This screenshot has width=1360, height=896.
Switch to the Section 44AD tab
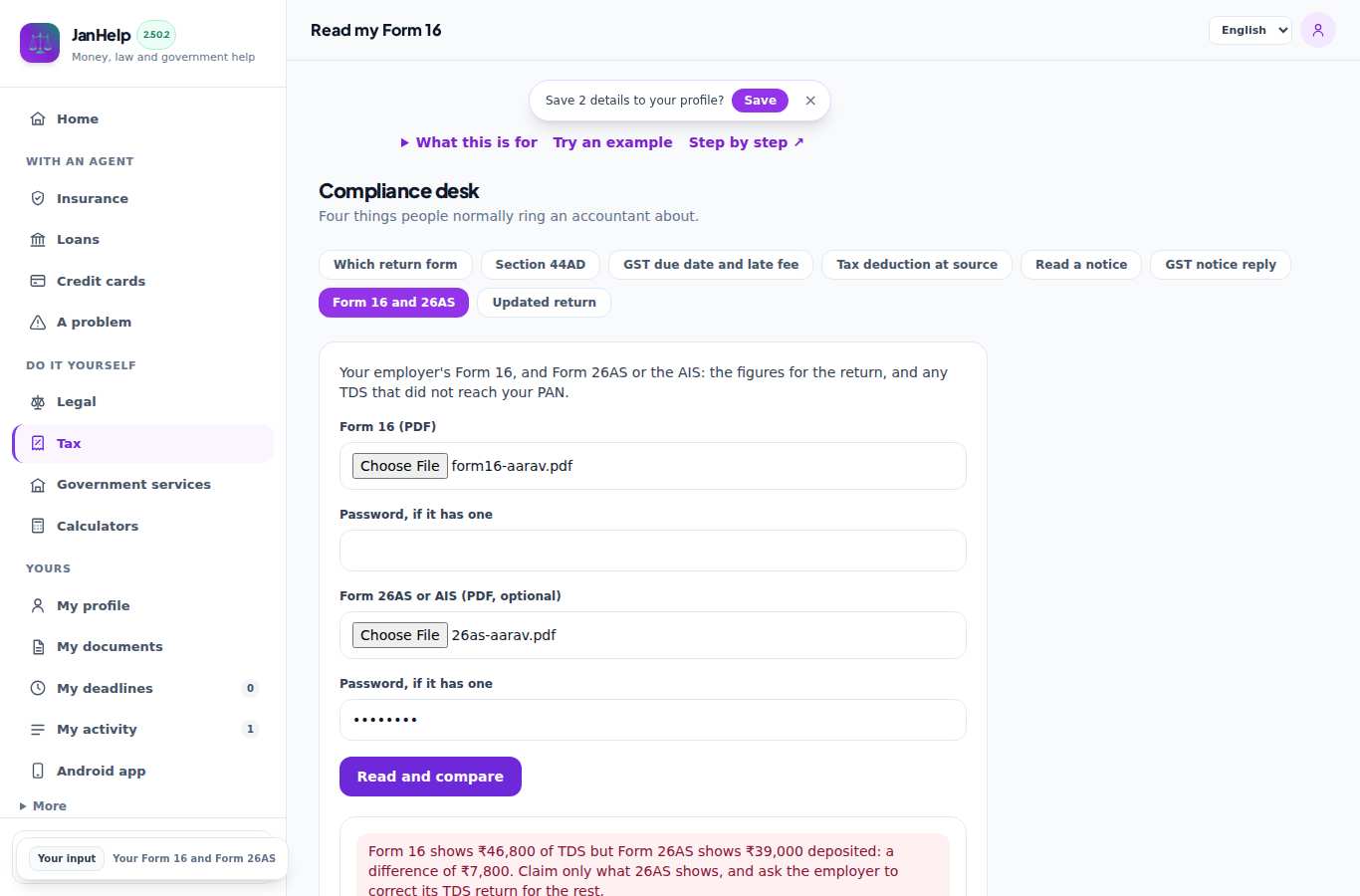(x=541, y=265)
